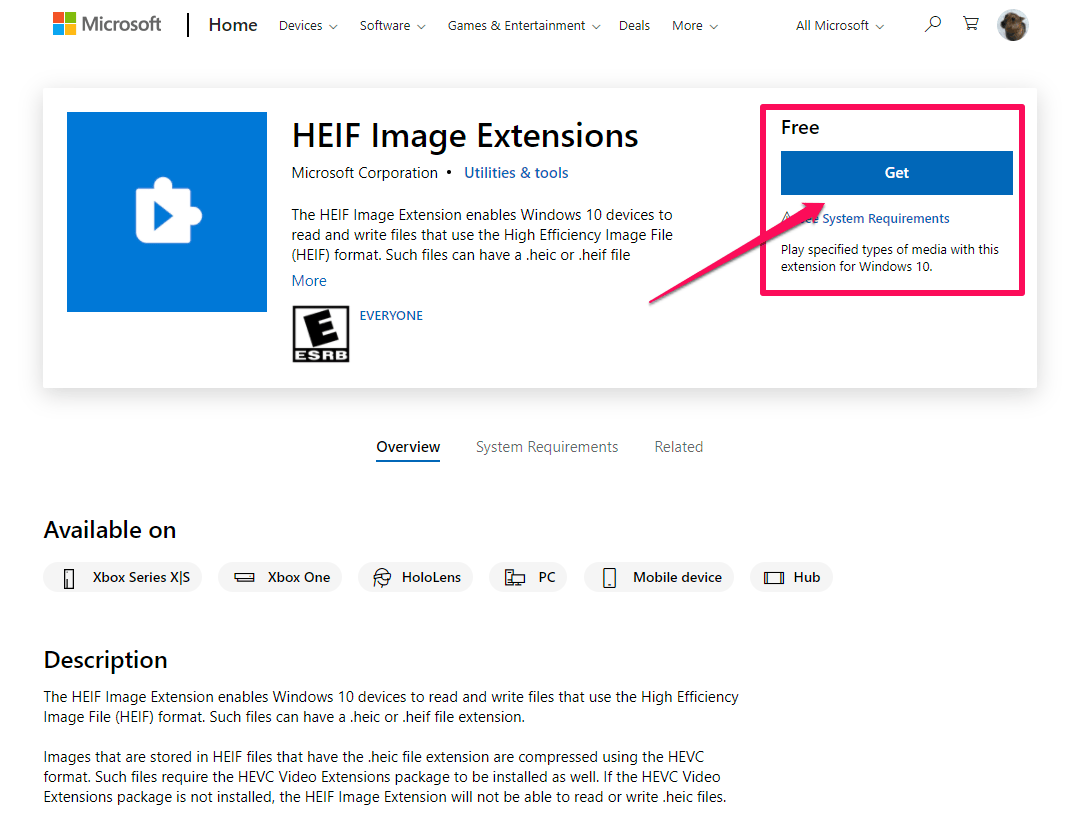Select the Overview tab
The height and width of the screenshot is (819, 1076).
coord(408,447)
